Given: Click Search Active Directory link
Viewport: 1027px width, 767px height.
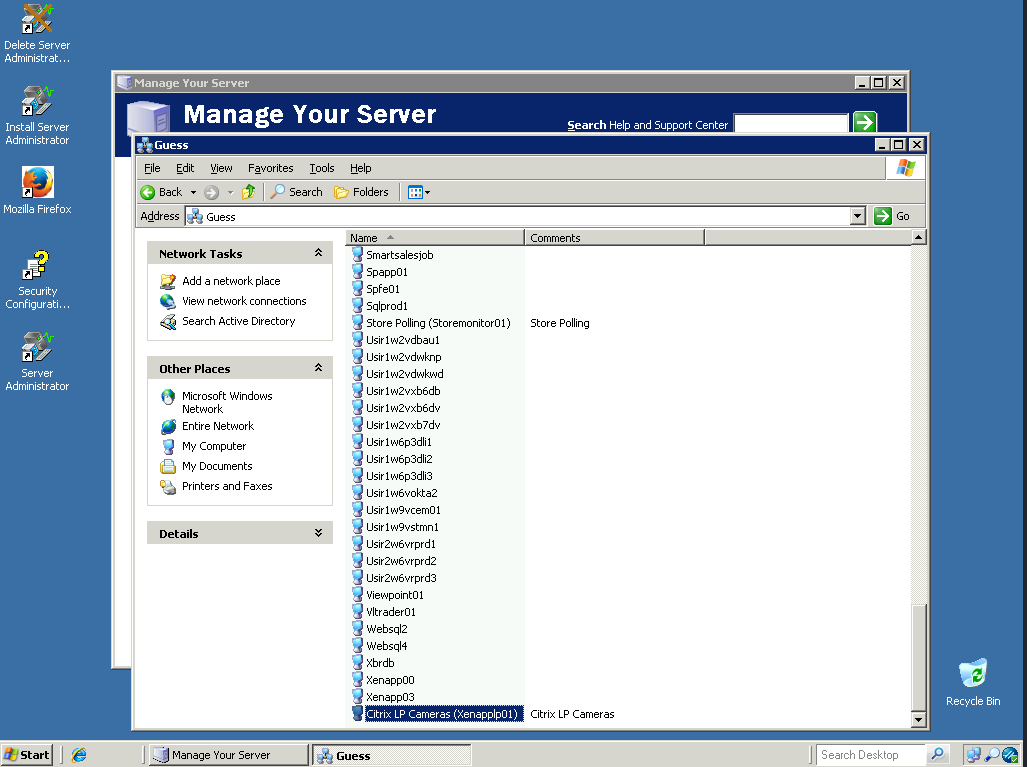Looking at the screenshot, I should click(238, 321).
